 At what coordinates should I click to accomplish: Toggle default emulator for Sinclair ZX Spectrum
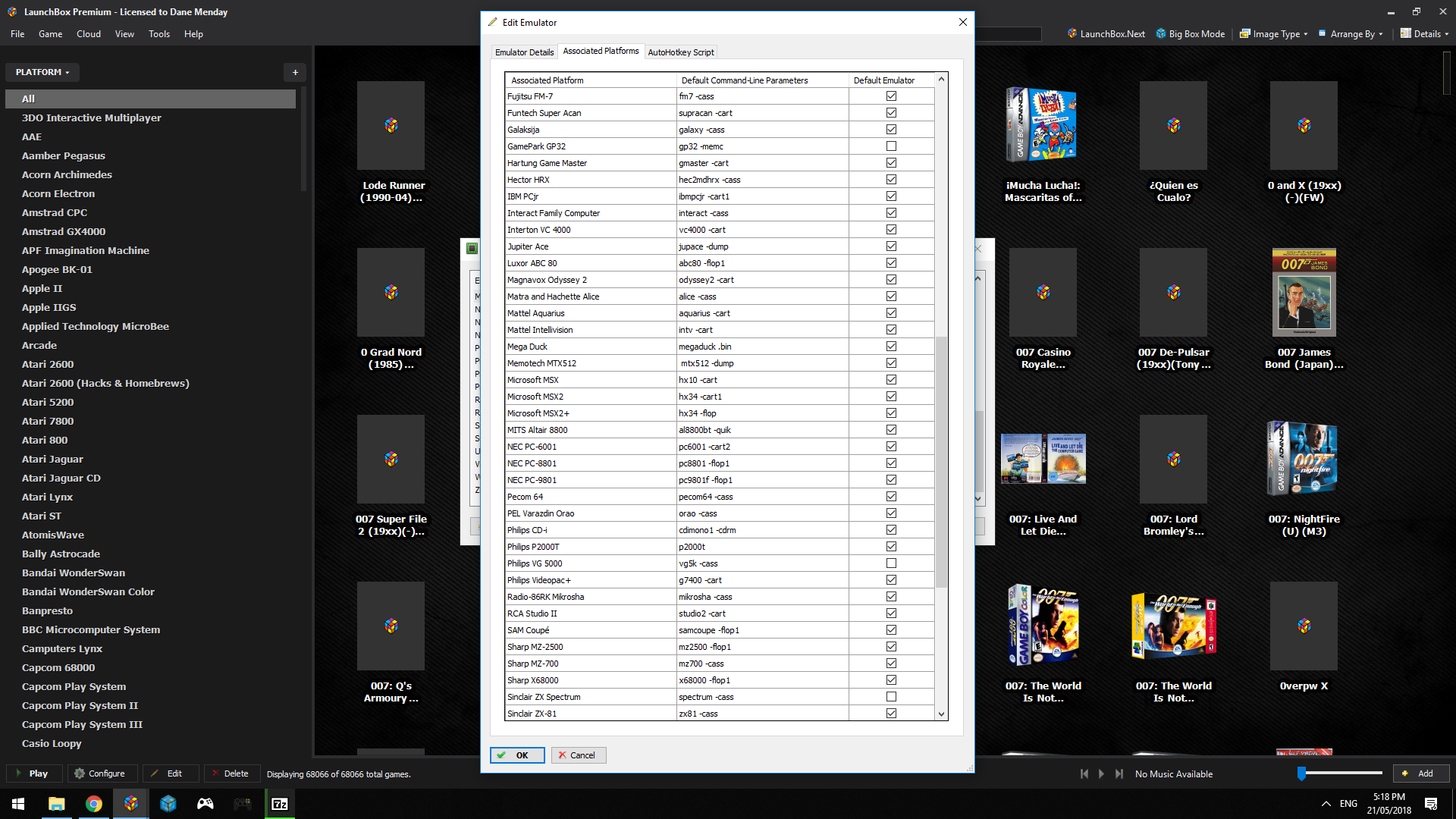891,697
